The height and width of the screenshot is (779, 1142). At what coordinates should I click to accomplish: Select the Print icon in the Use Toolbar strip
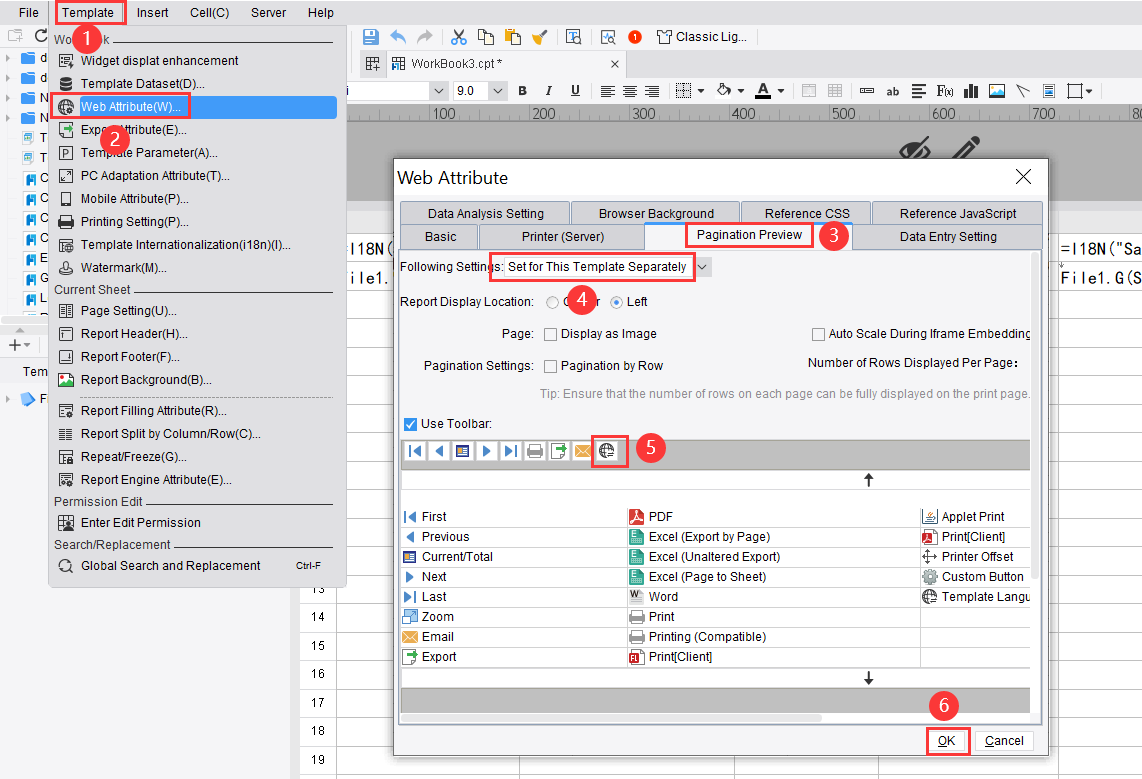pos(533,450)
